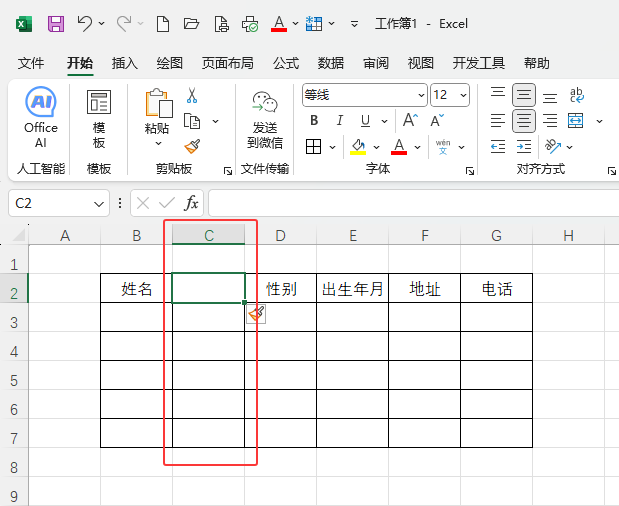Screen dimensions: 619x506
Task: Click the merge and center icon
Action: coord(576,121)
